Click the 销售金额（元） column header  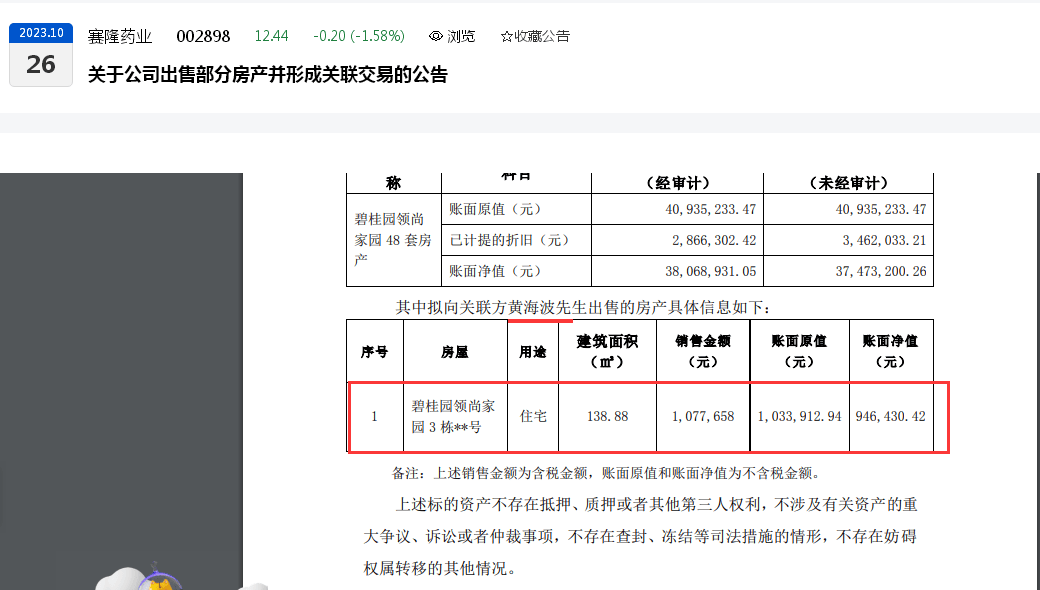point(703,351)
